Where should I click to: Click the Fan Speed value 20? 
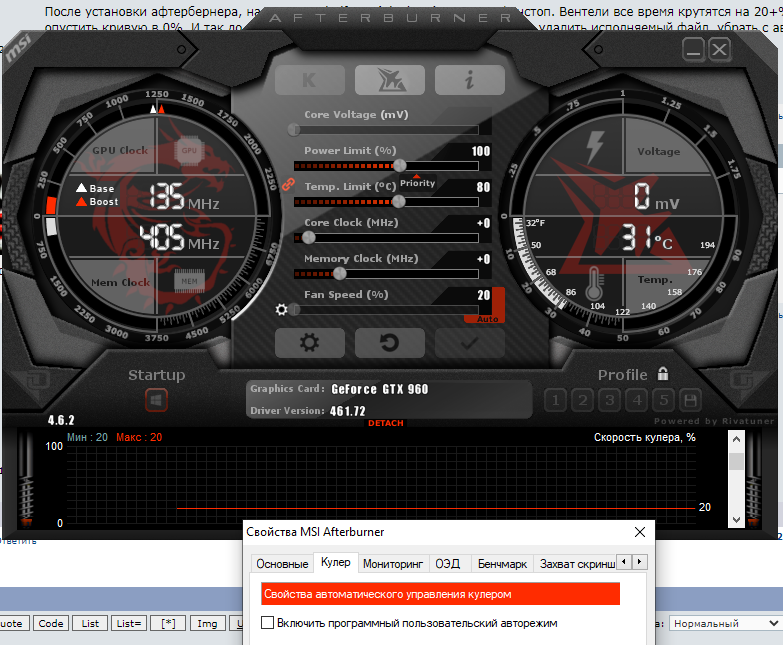pos(483,295)
